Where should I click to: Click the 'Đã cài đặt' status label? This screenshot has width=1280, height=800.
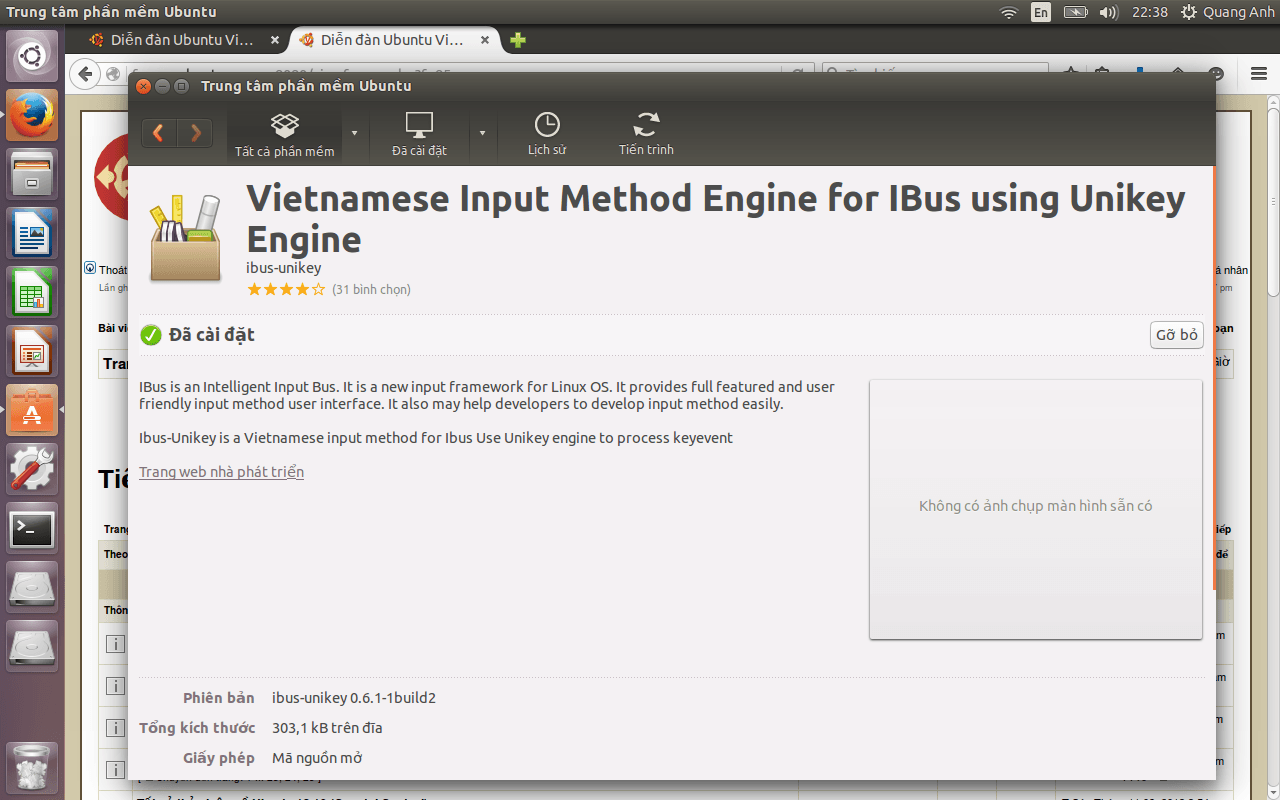pos(212,335)
